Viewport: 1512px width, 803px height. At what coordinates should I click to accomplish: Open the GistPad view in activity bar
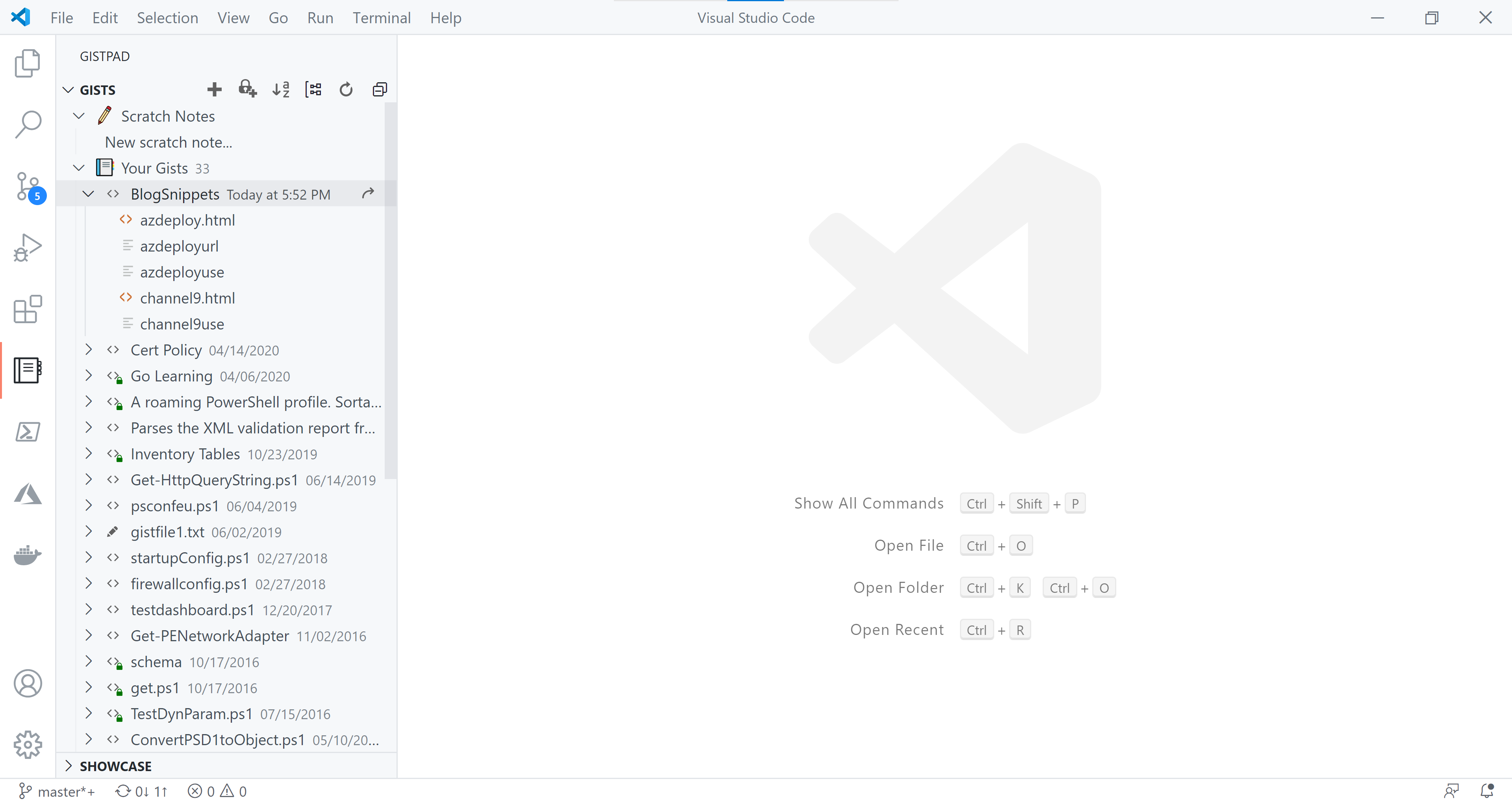click(x=28, y=370)
